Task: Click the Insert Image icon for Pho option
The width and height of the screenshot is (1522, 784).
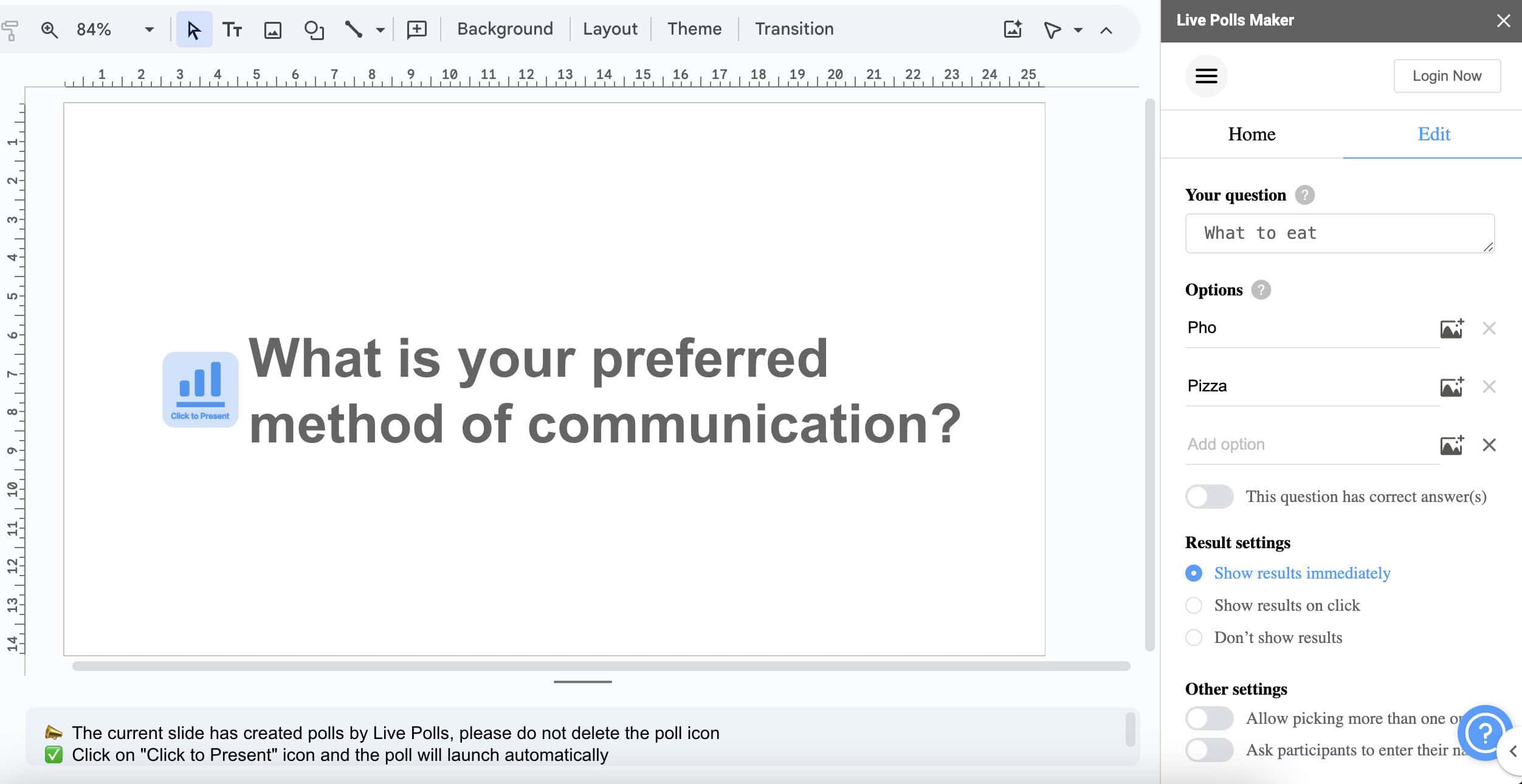Action: coord(1451,328)
